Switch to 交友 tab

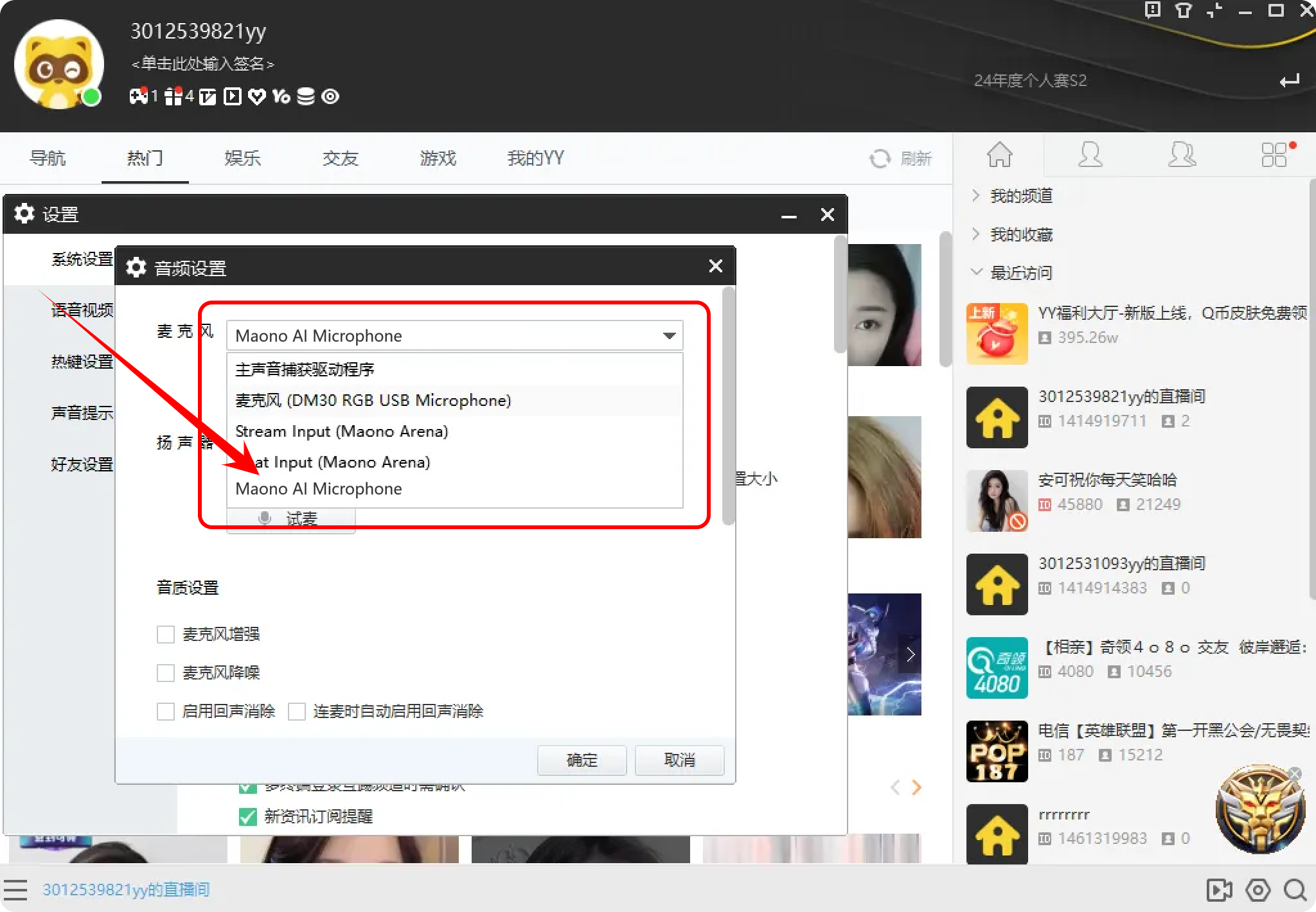click(341, 158)
